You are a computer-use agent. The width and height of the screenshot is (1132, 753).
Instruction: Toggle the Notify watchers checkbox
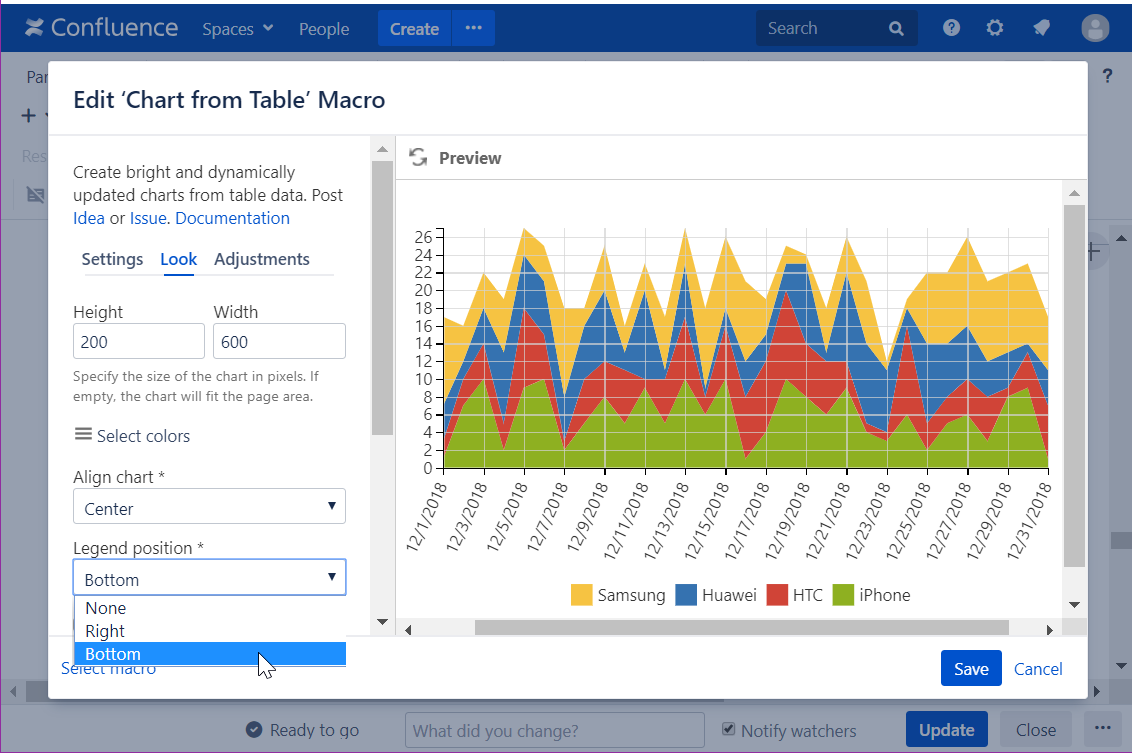pyautogui.click(x=729, y=729)
